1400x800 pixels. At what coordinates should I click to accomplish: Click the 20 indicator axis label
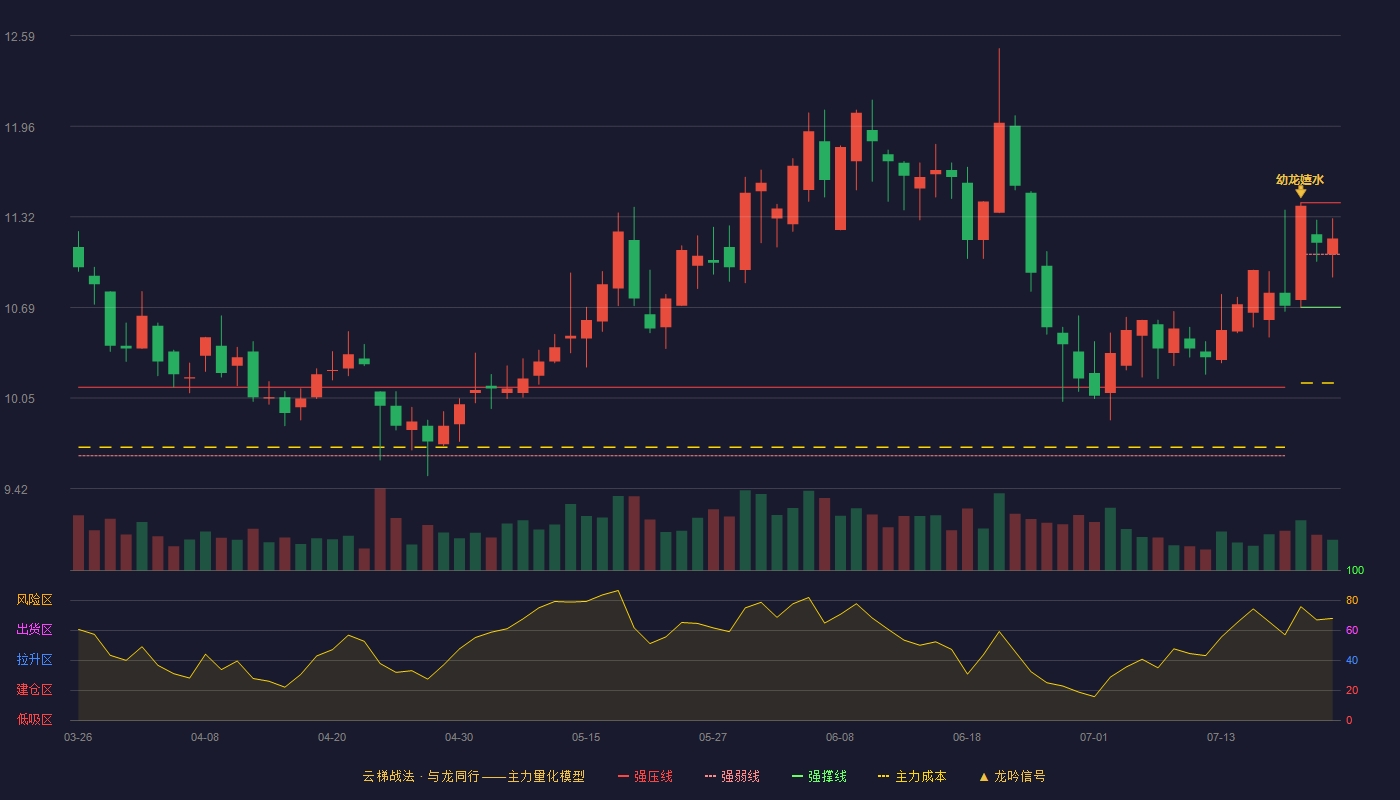pos(1352,690)
